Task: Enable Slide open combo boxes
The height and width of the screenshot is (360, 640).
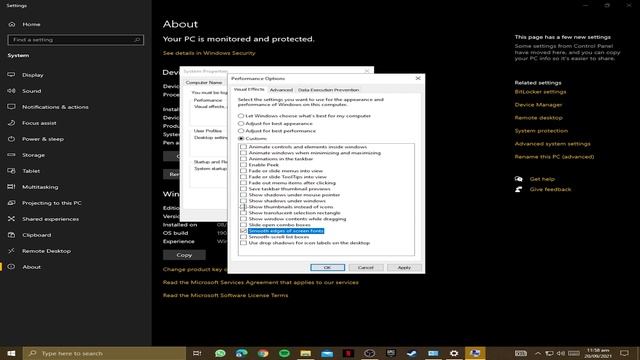Action: [x=244, y=225]
